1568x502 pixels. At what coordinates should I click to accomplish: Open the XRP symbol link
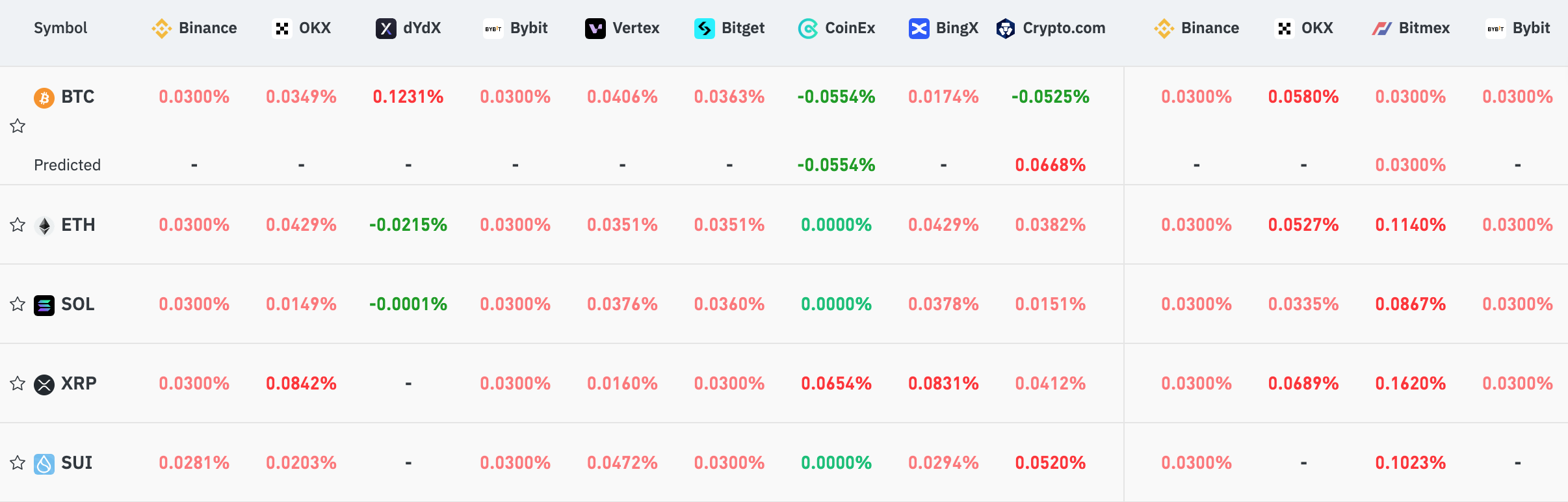(79, 384)
